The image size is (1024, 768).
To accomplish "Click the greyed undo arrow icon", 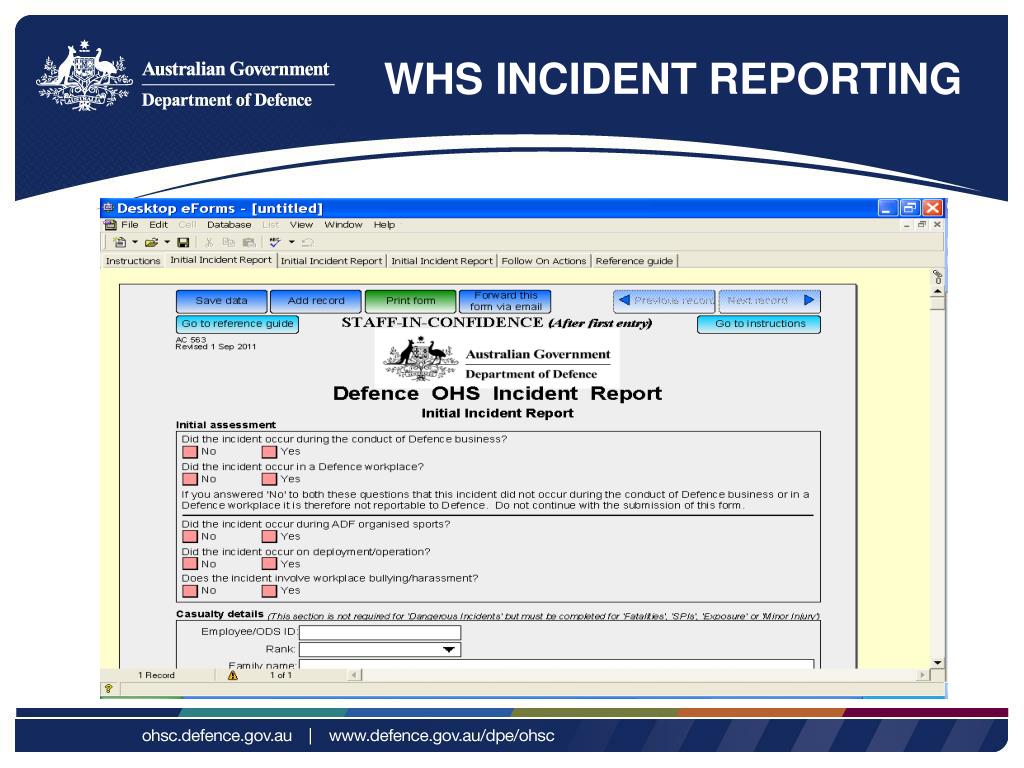I will pyautogui.click(x=308, y=242).
